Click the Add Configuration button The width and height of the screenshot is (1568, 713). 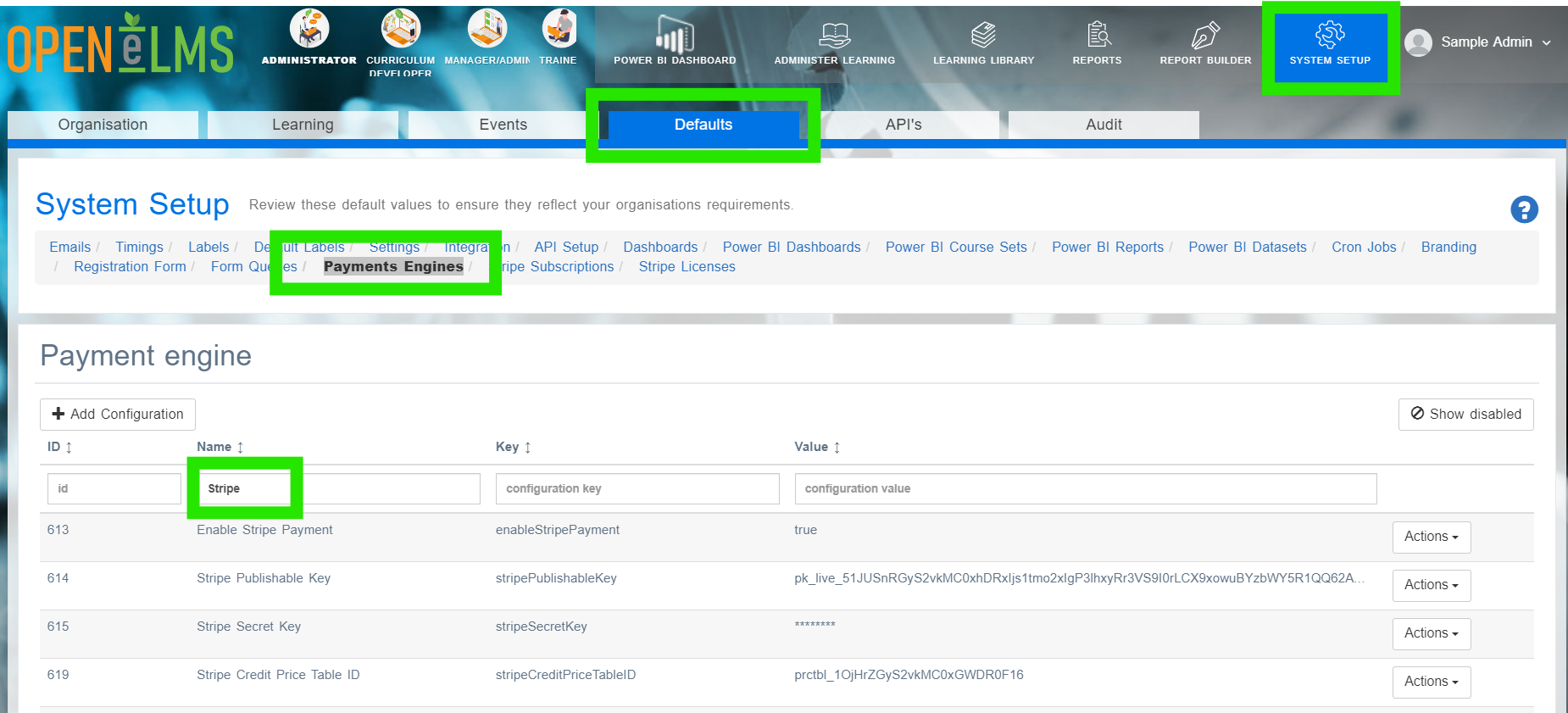(x=118, y=415)
